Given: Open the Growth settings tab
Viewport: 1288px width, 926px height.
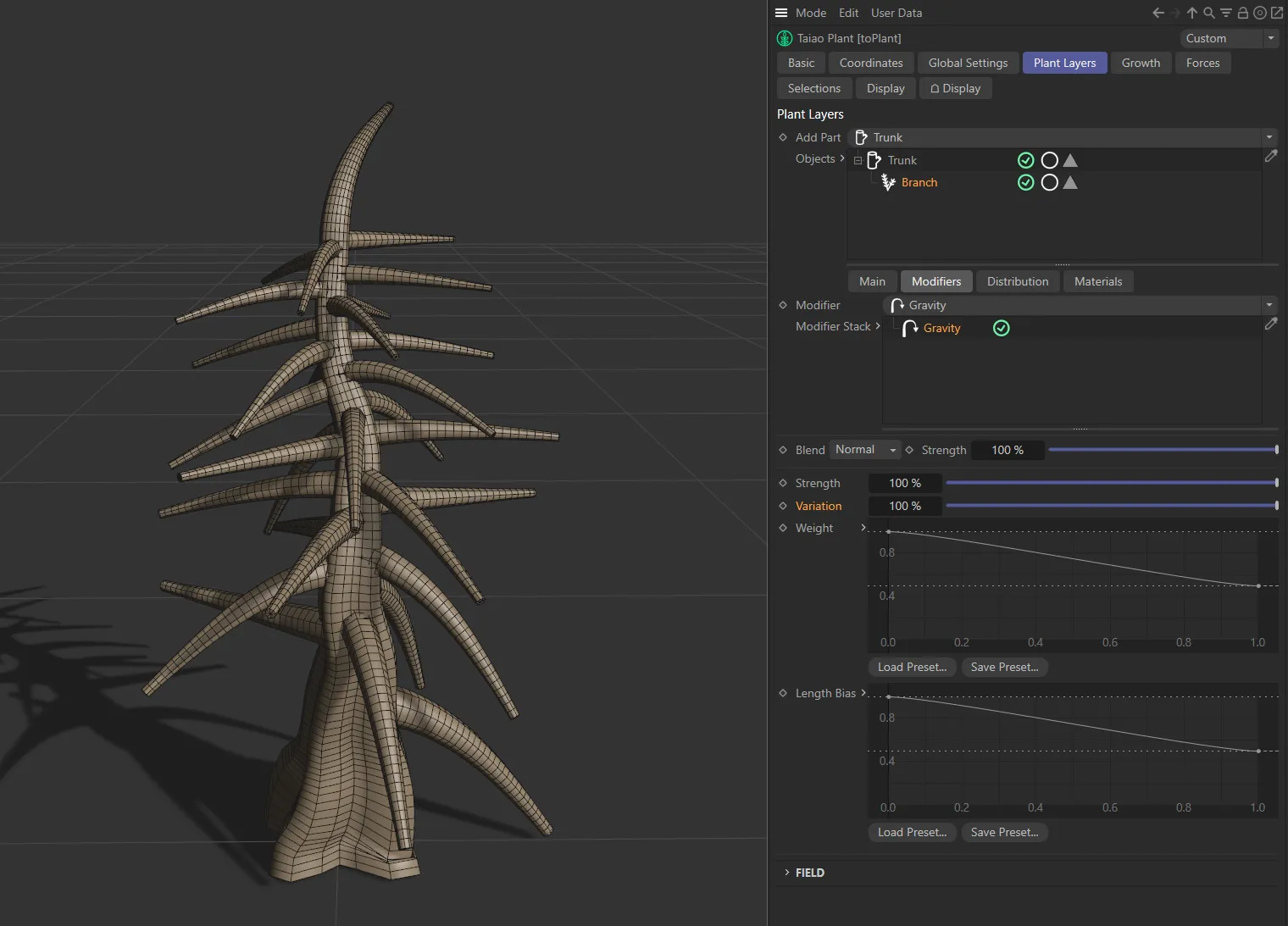Looking at the screenshot, I should (x=1141, y=63).
